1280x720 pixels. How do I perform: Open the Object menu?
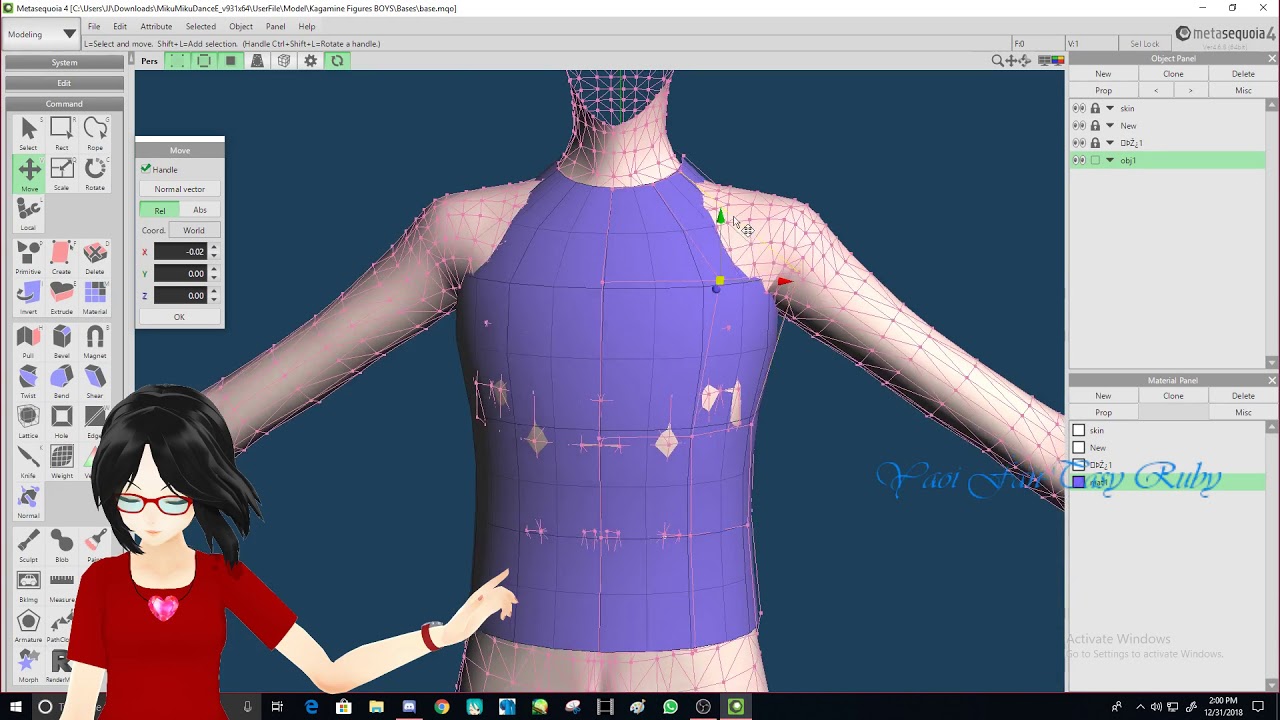pyautogui.click(x=241, y=26)
